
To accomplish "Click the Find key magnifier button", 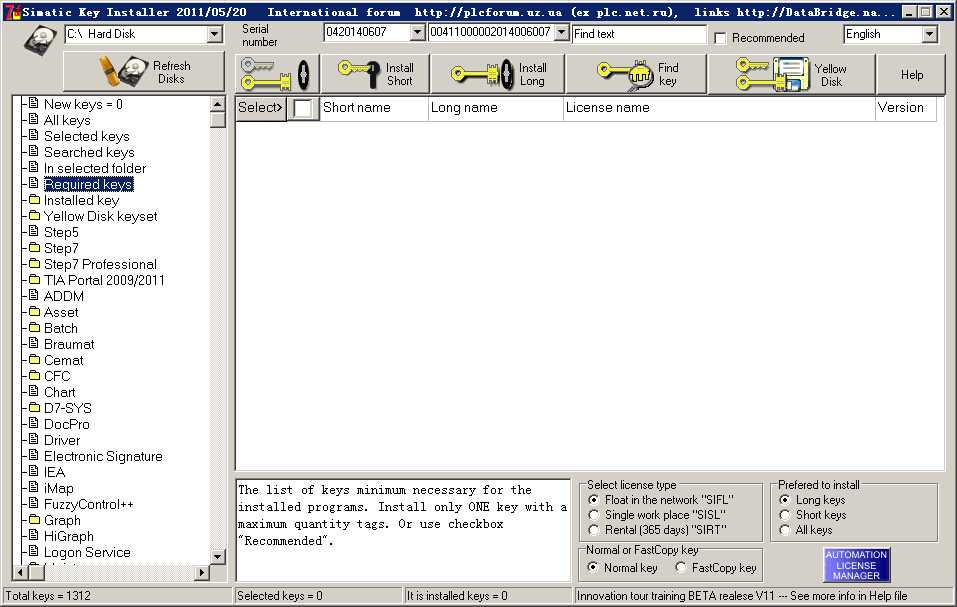I will 636,74.
